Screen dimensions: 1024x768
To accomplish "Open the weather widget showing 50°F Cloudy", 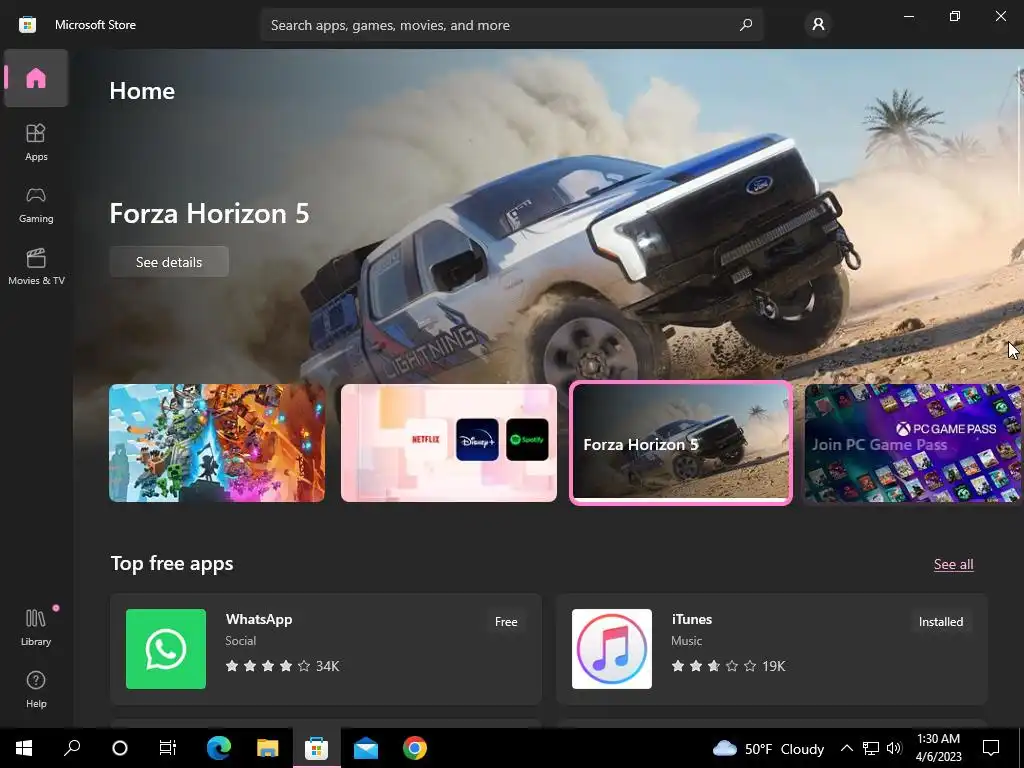I will [769, 748].
